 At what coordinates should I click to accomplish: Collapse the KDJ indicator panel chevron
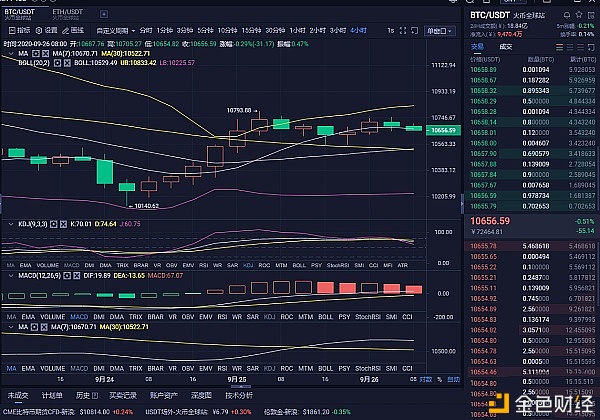tap(11, 224)
